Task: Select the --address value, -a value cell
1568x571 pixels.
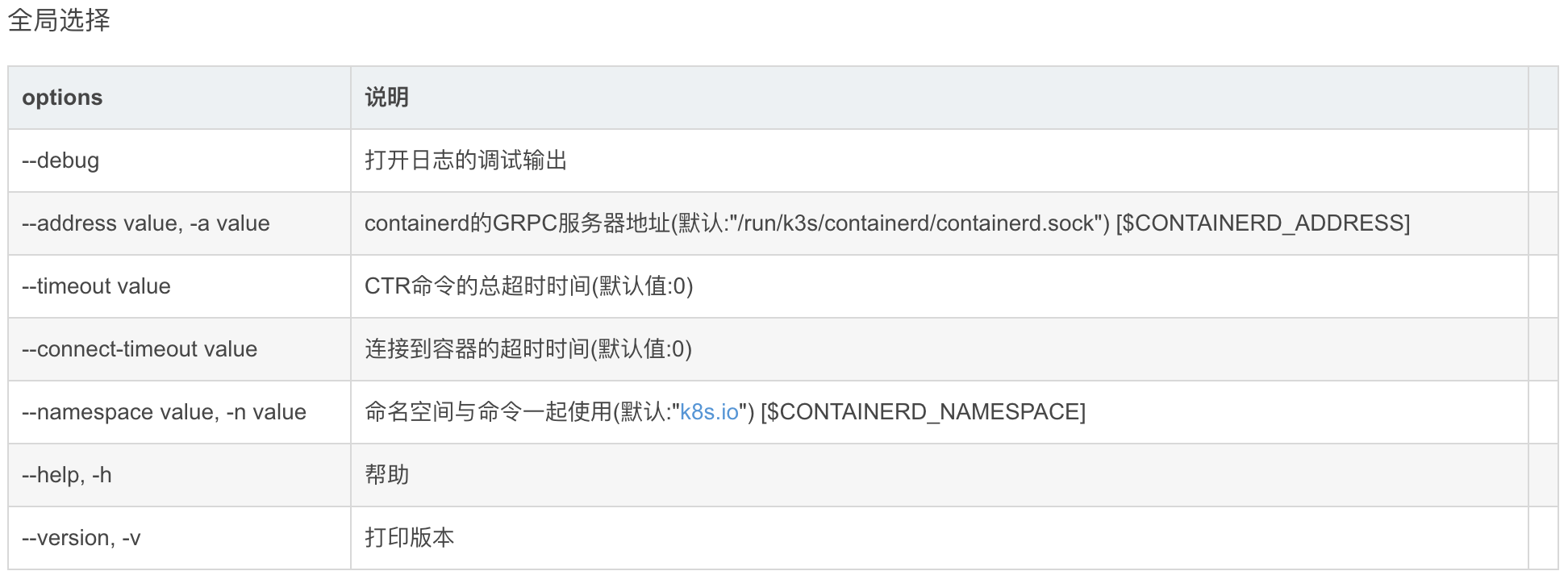Action: pos(146,223)
